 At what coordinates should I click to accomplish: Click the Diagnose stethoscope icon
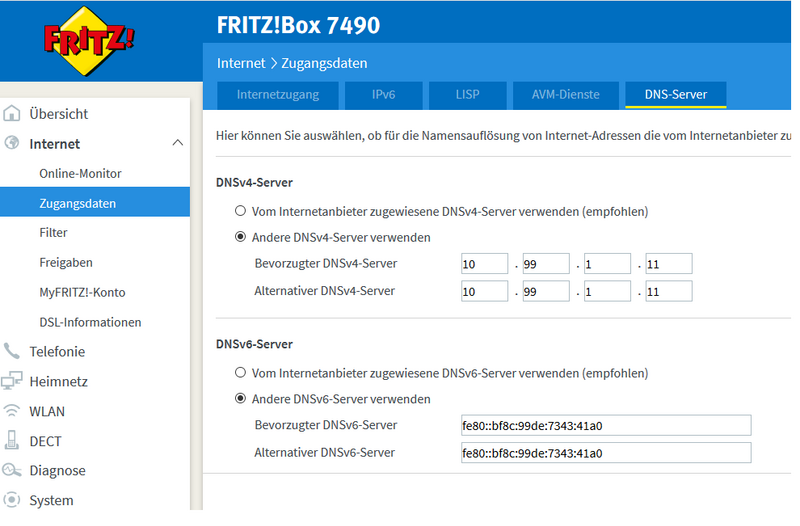12,470
